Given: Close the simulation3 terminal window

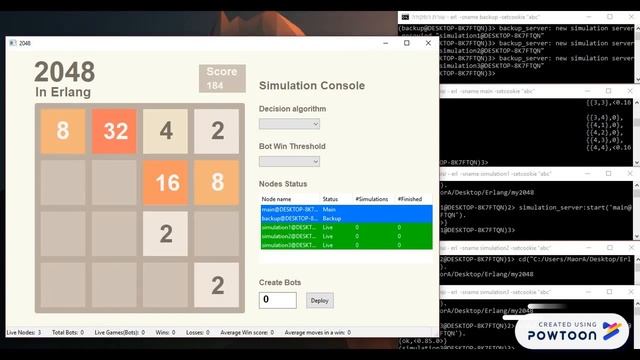Looking at the screenshot, I should [x=631, y=292].
